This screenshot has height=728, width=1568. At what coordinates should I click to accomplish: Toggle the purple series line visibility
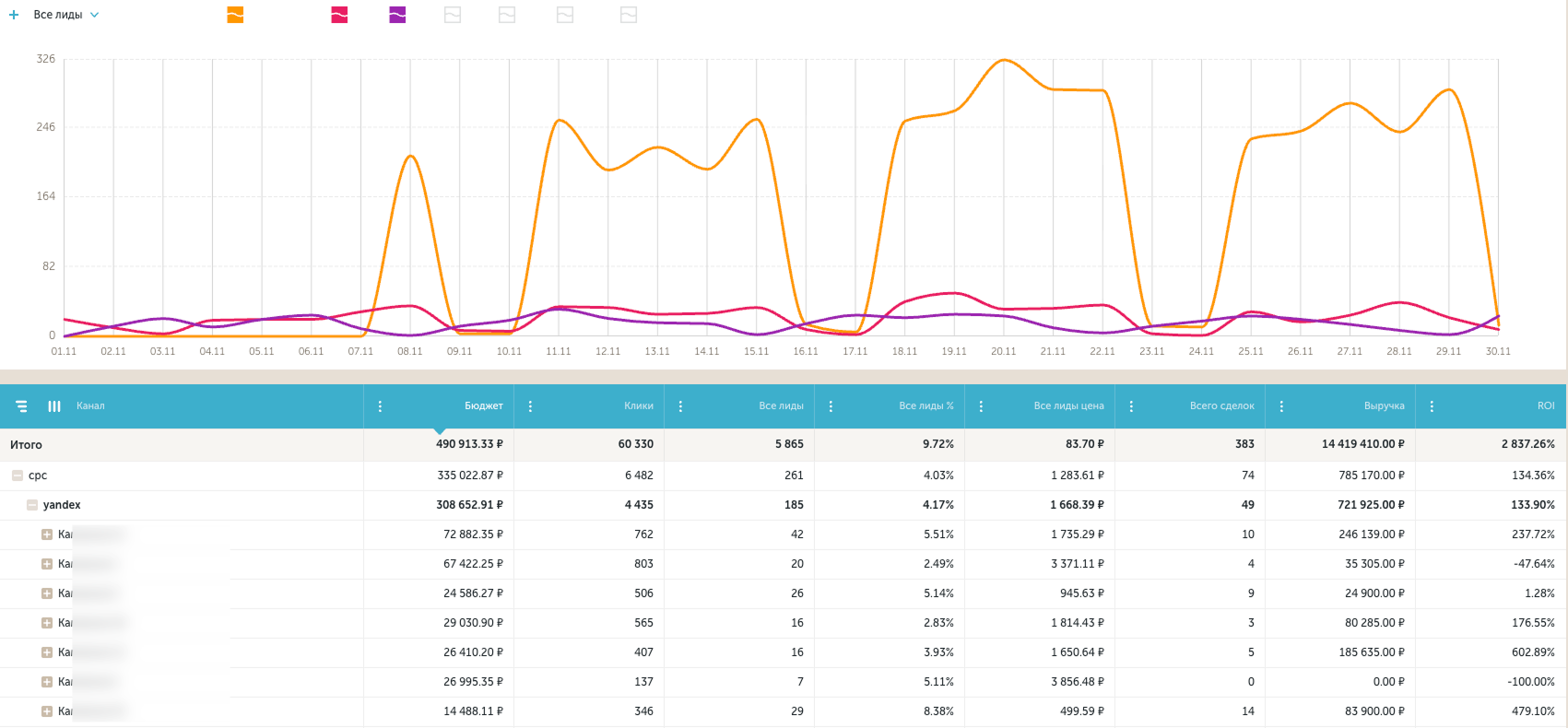coord(397,15)
